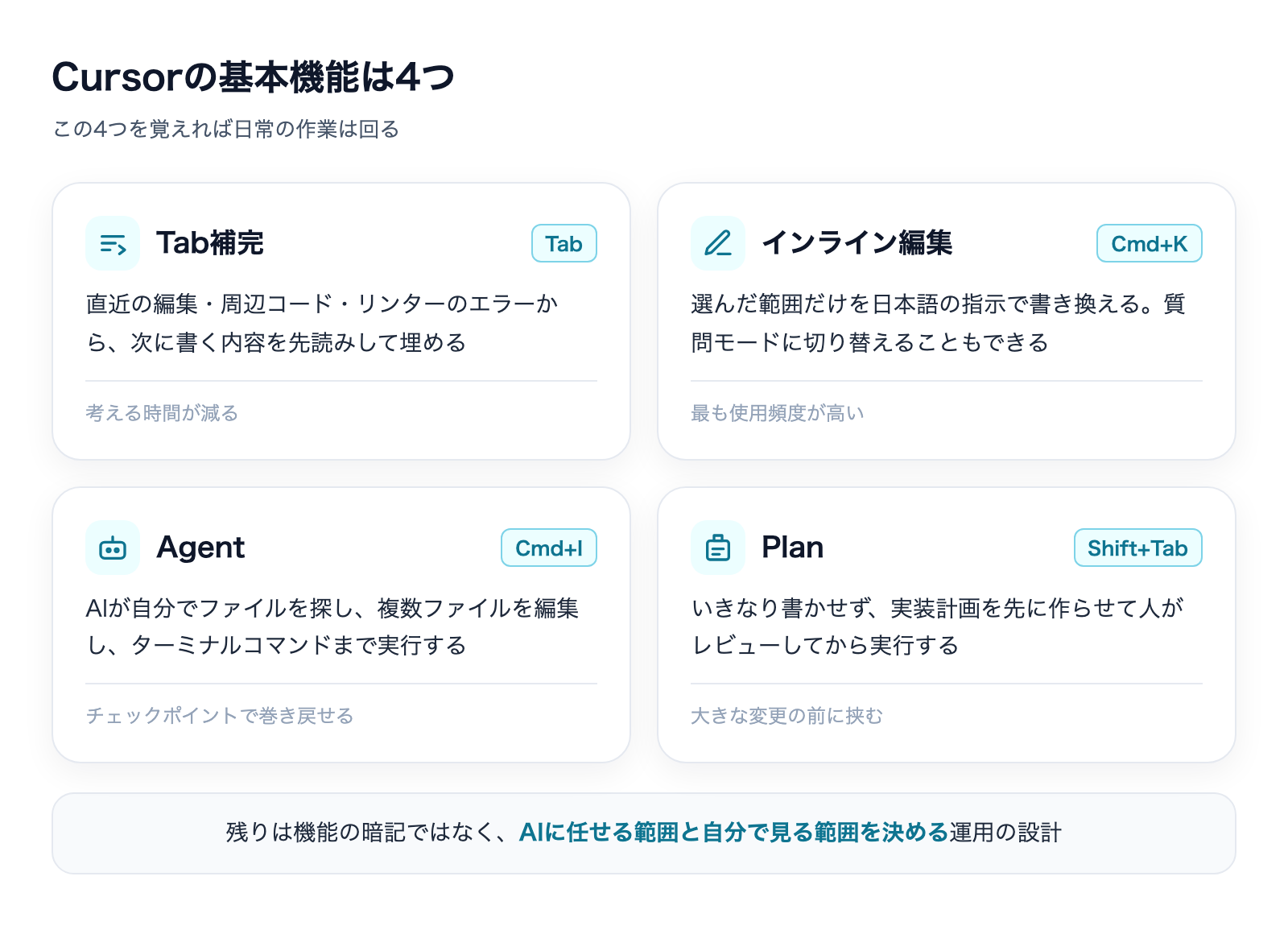Click the Plan description about 実装計画

click(x=938, y=626)
